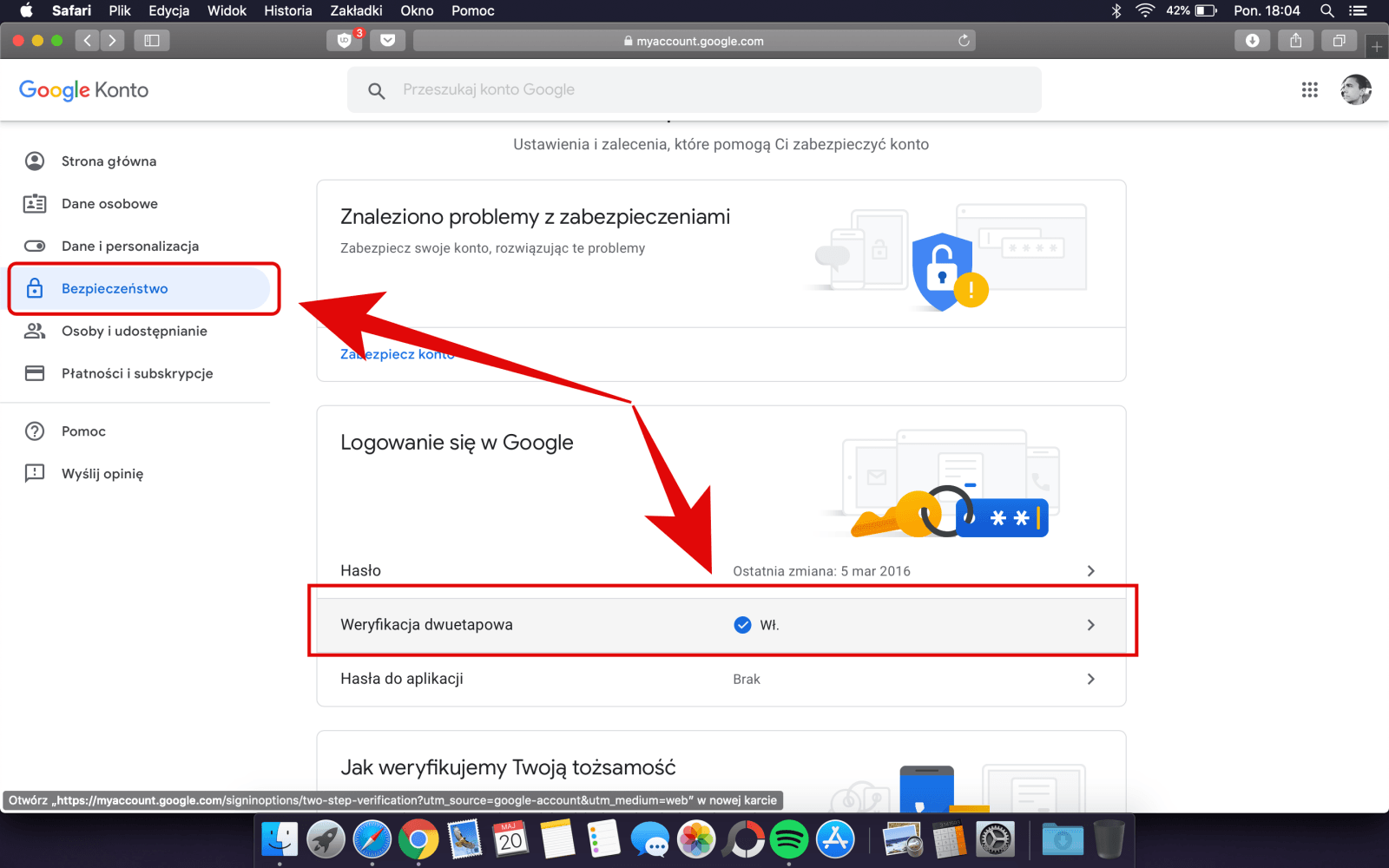Open Spotify from the Dock
The height and width of the screenshot is (868, 1389).
click(789, 839)
